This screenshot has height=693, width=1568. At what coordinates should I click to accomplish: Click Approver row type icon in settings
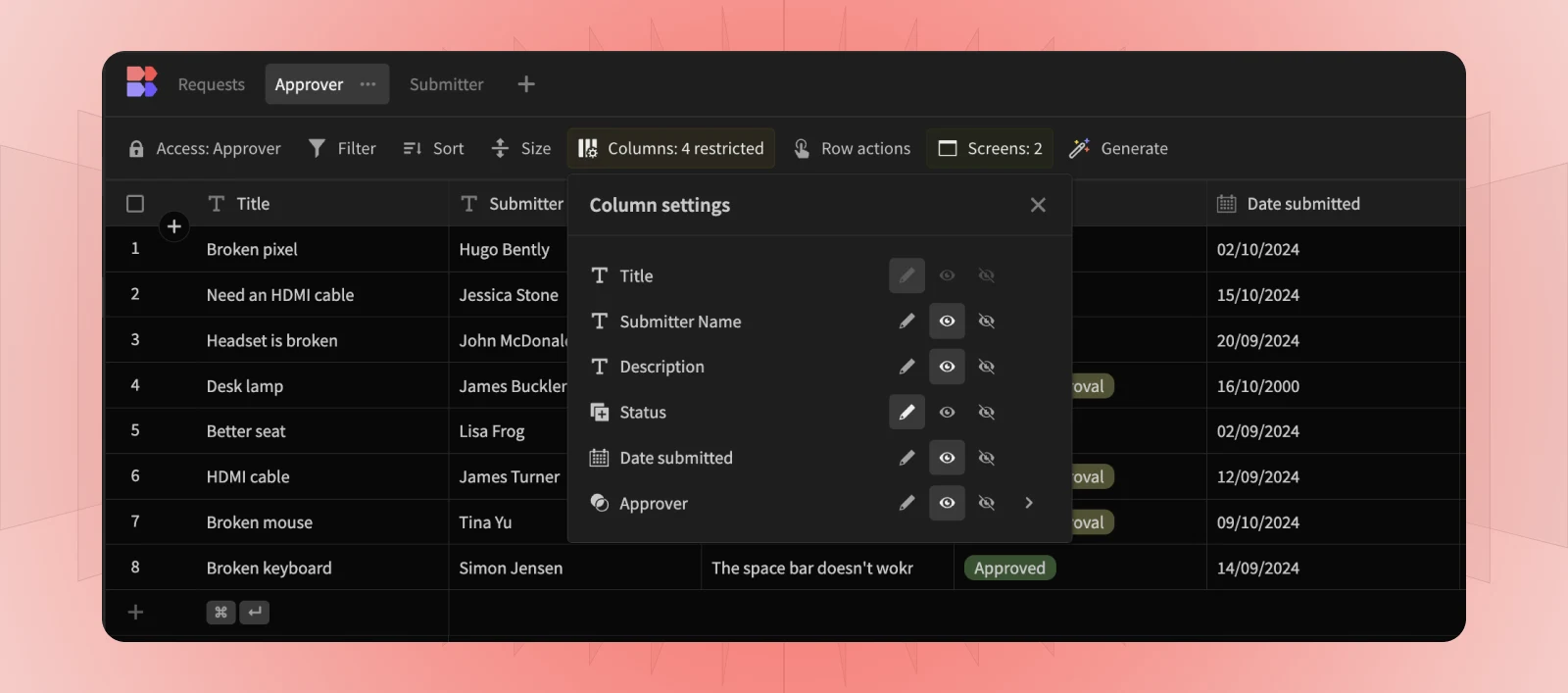[600, 503]
